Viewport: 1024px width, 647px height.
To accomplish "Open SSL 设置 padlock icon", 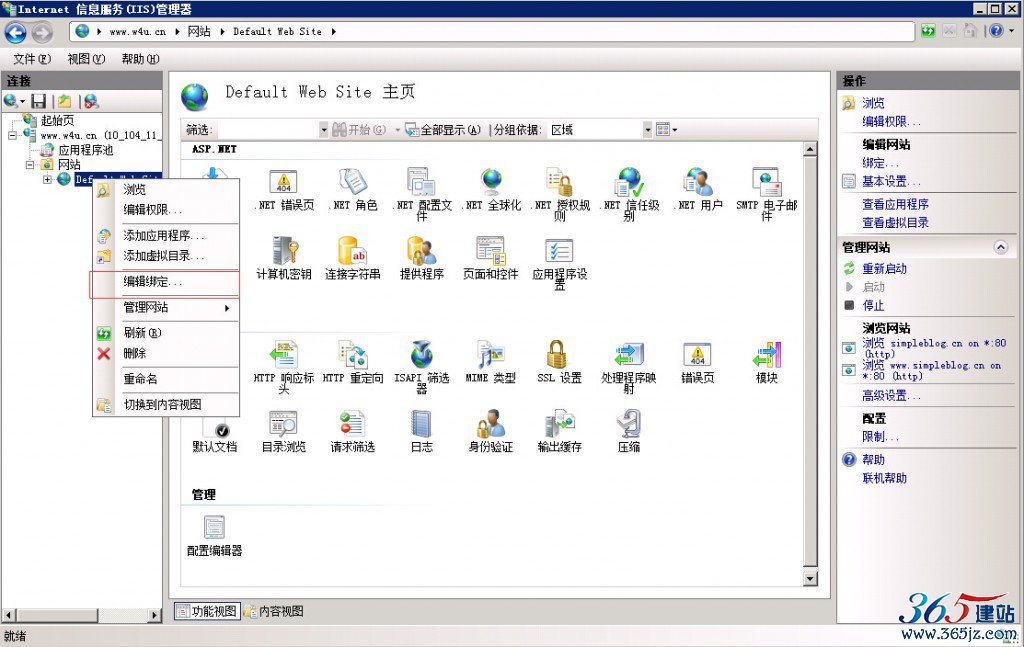I will (557, 355).
